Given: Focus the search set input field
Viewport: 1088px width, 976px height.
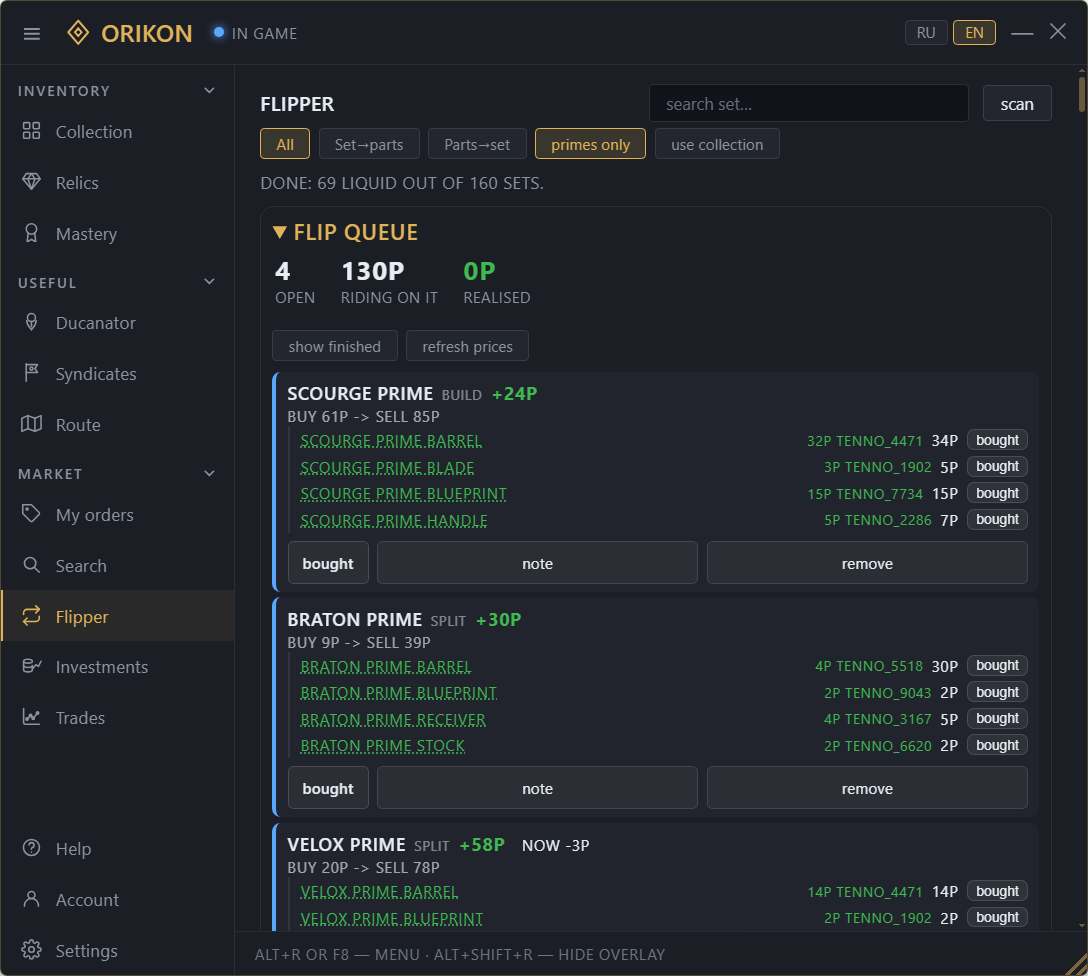Looking at the screenshot, I should tap(808, 103).
